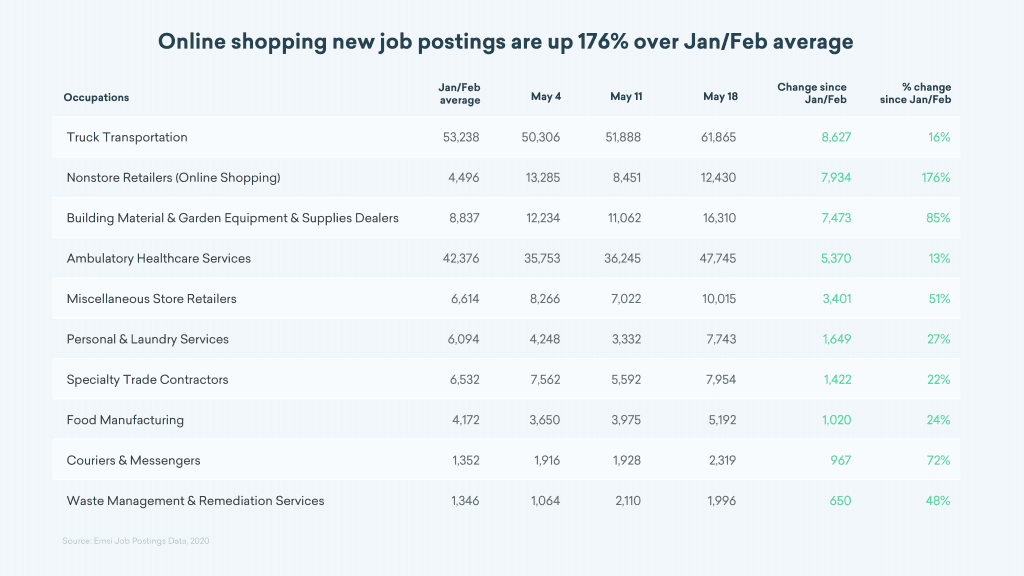Image resolution: width=1024 pixels, height=576 pixels.
Task: Click the Jan/Feb average column header
Action: (x=459, y=94)
